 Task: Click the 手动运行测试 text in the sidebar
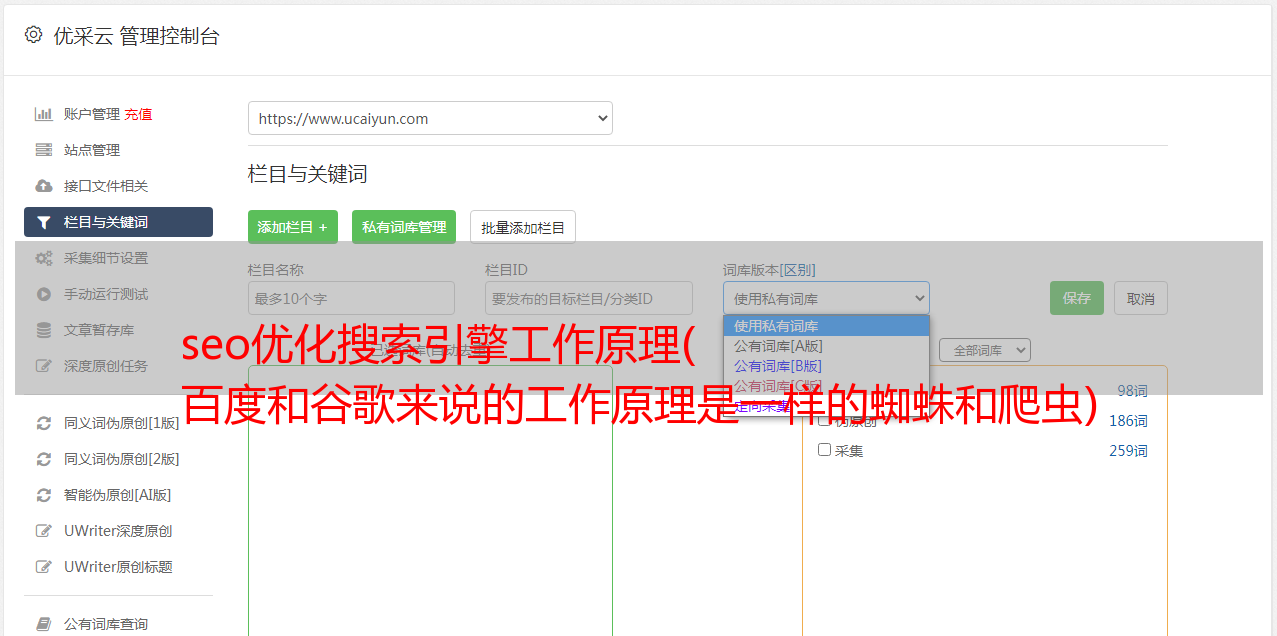[106, 294]
